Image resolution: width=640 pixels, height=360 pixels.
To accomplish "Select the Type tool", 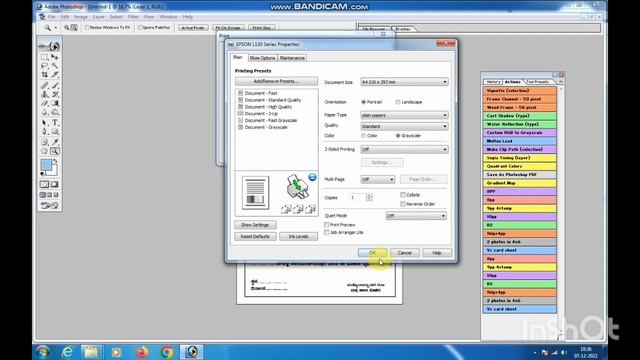I will [x=55, y=122].
